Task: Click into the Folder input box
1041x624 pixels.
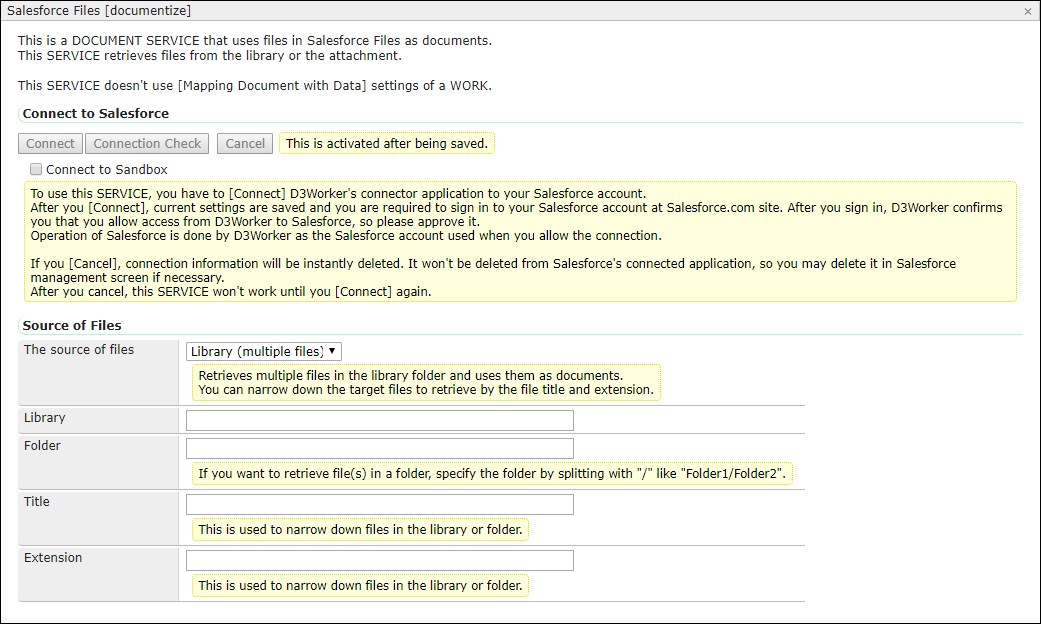Action: (x=380, y=448)
